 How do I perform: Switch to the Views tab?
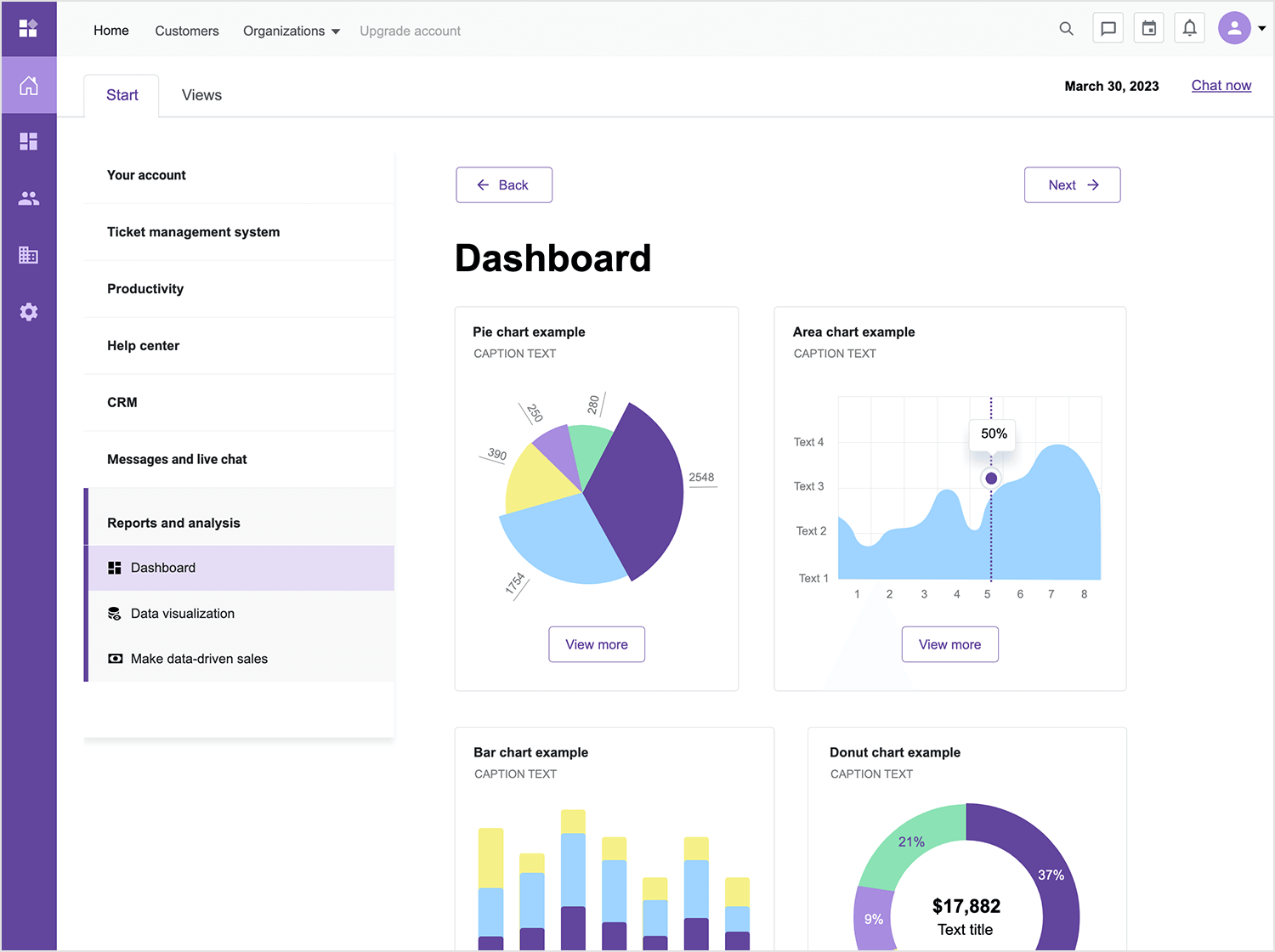[x=201, y=95]
